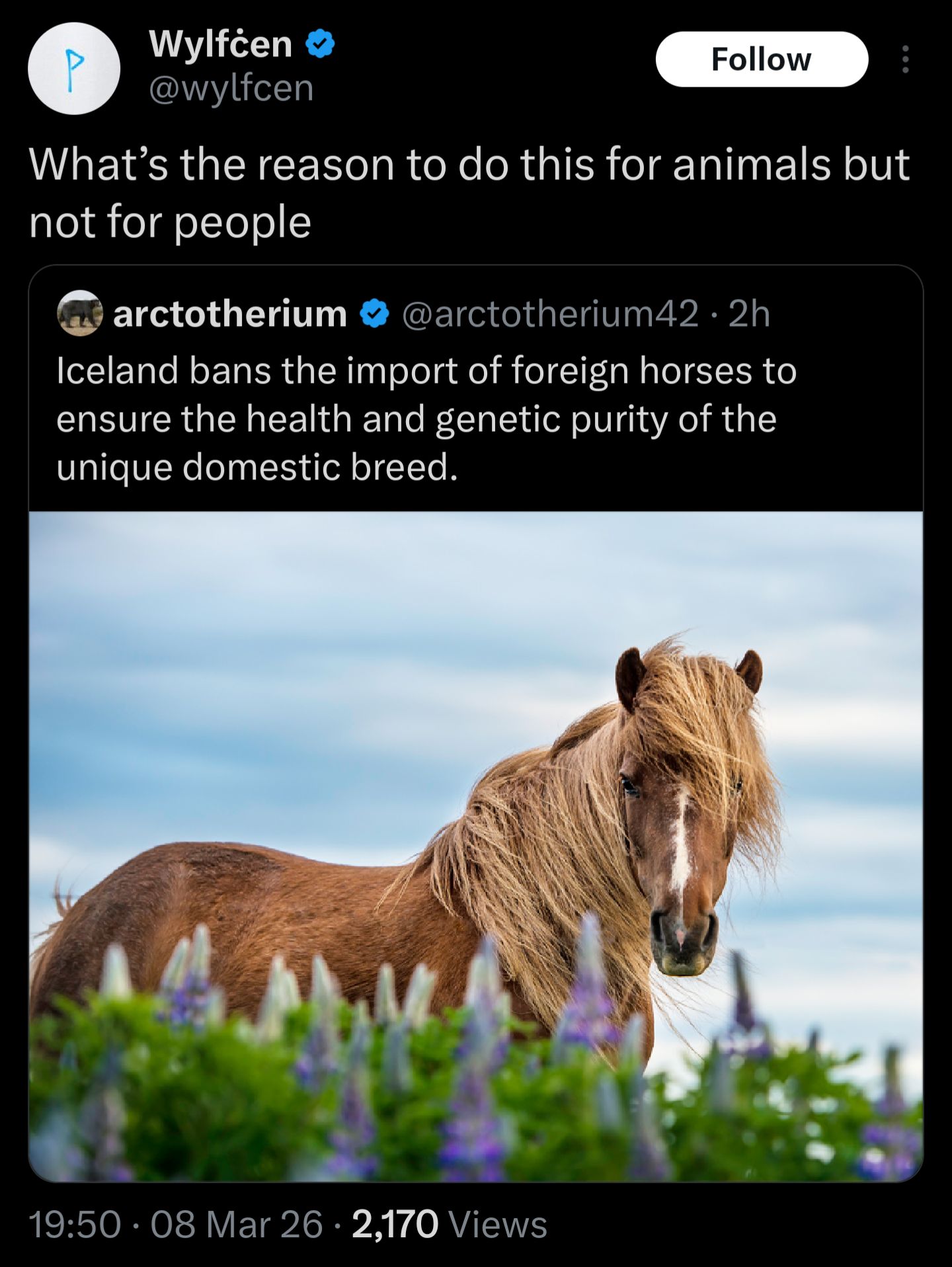Click the 2h timestamp on quoted post

click(x=750, y=313)
